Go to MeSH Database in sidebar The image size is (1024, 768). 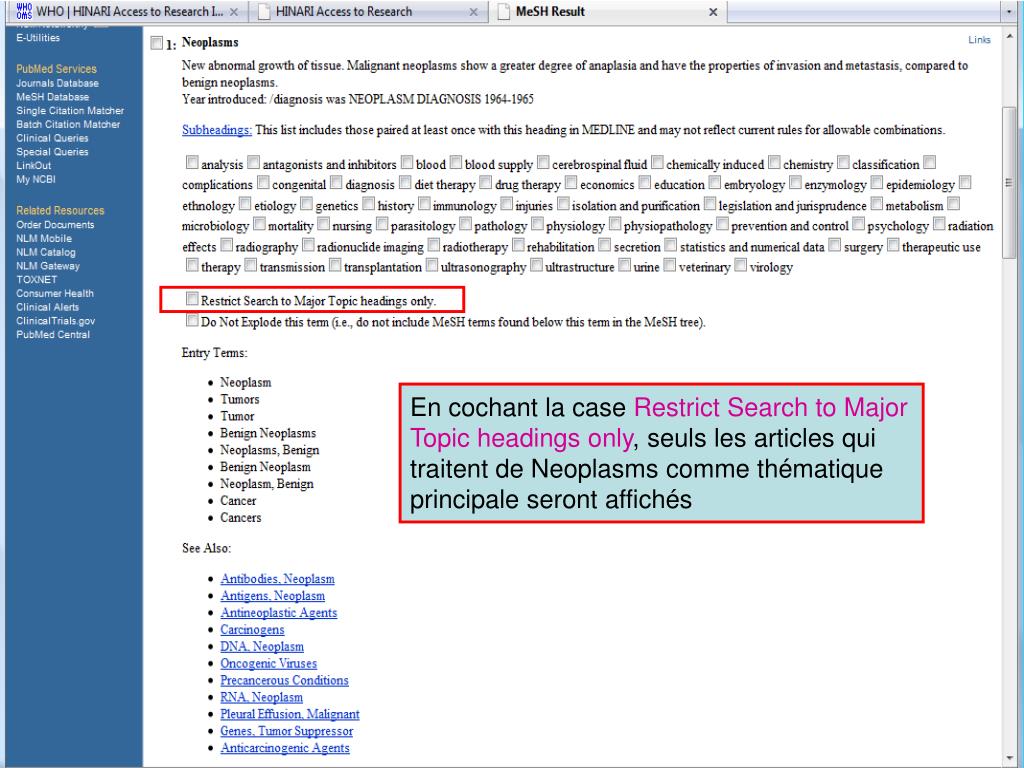tap(52, 97)
